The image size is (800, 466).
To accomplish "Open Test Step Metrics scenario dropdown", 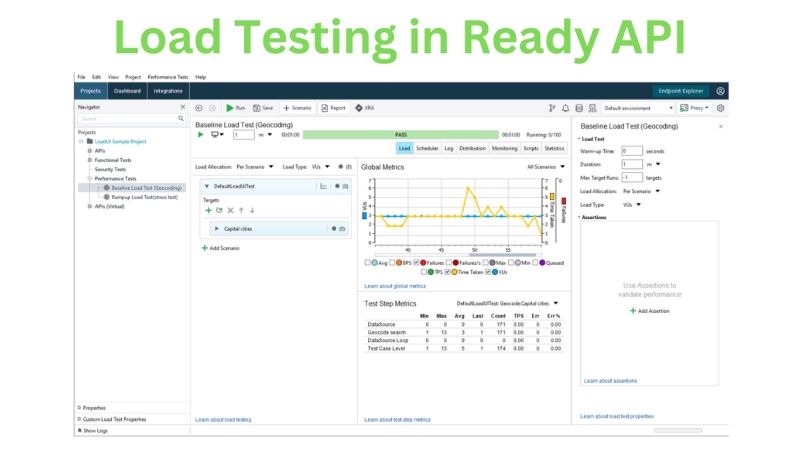I will 507,303.
